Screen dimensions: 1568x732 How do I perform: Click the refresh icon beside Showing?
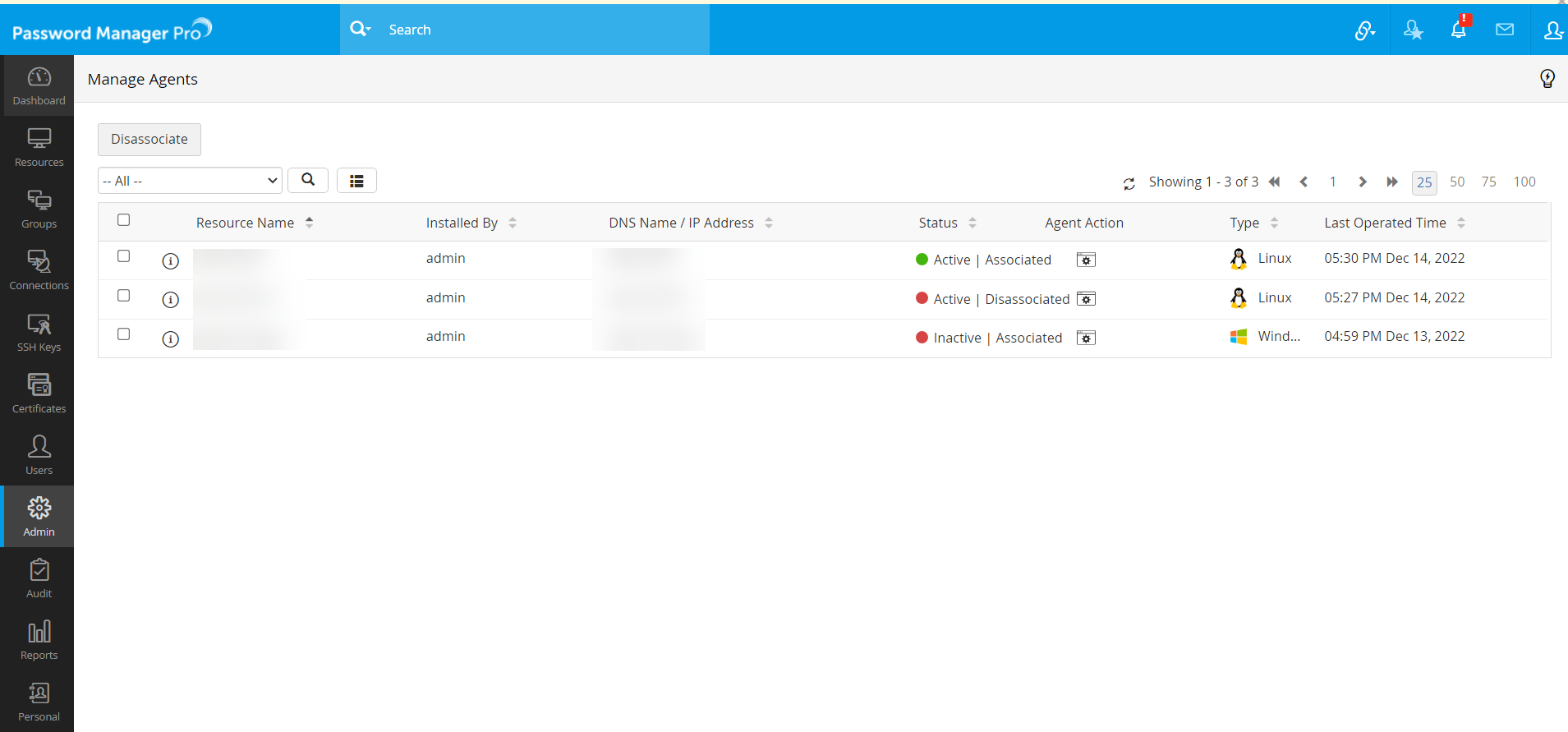1129,183
